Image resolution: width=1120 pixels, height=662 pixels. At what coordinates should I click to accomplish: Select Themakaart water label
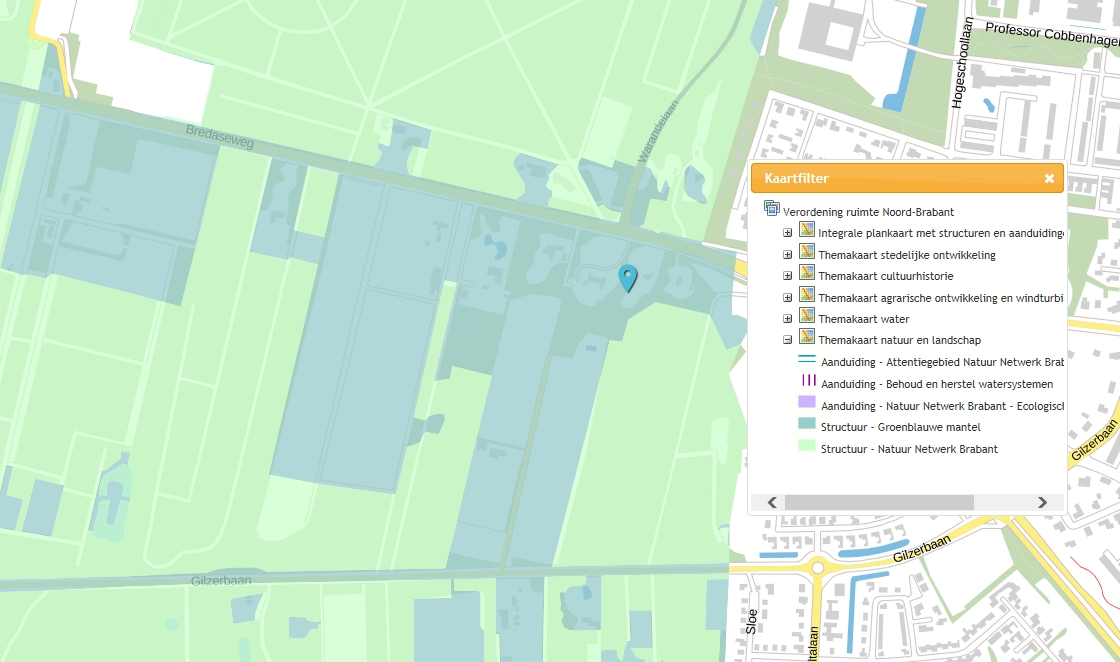[x=864, y=319]
